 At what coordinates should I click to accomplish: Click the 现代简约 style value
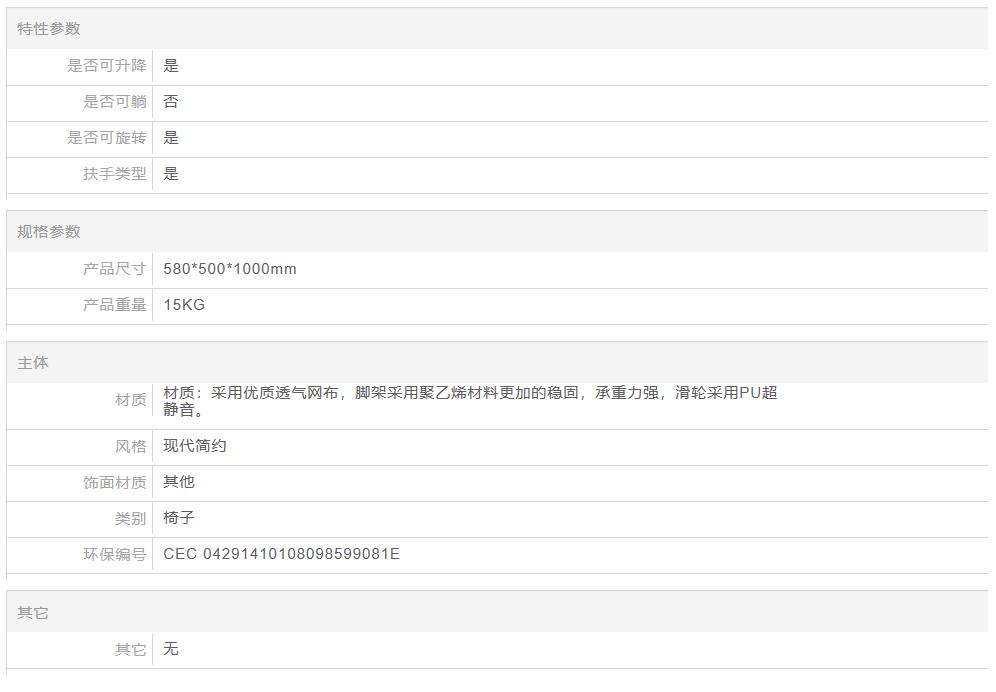(x=195, y=446)
